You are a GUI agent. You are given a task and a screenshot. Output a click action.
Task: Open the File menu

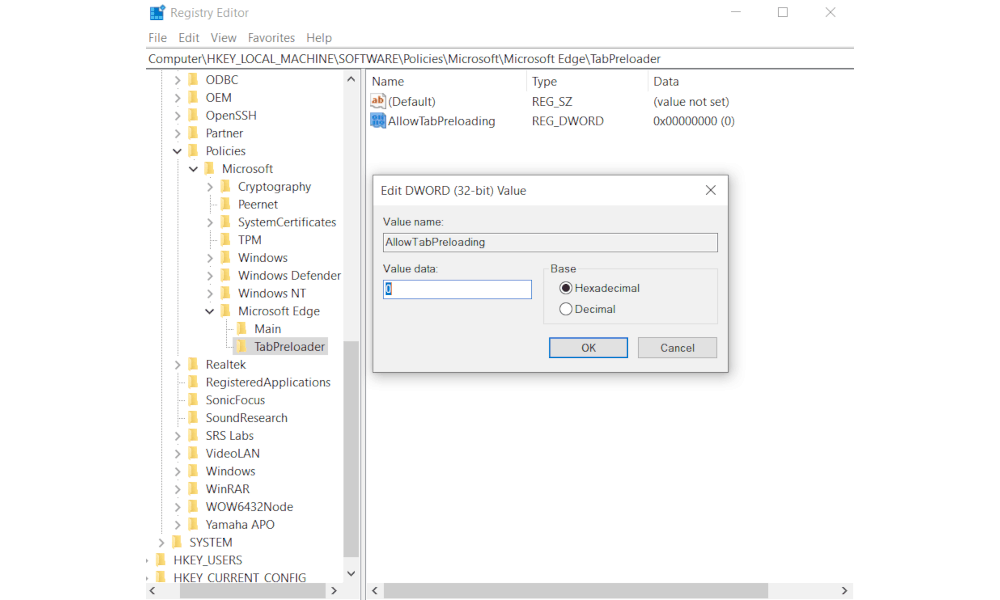(x=157, y=38)
